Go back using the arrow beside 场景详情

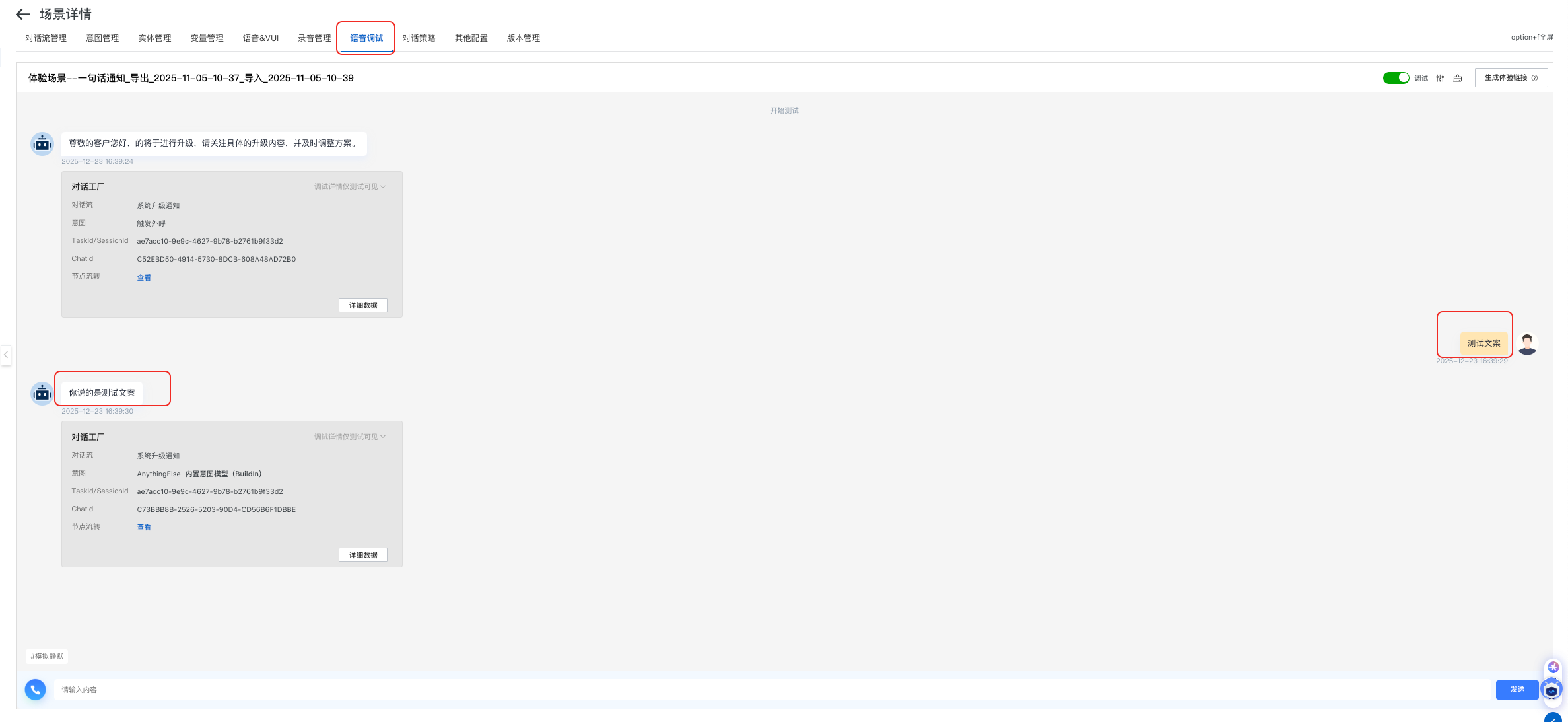pos(22,14)
